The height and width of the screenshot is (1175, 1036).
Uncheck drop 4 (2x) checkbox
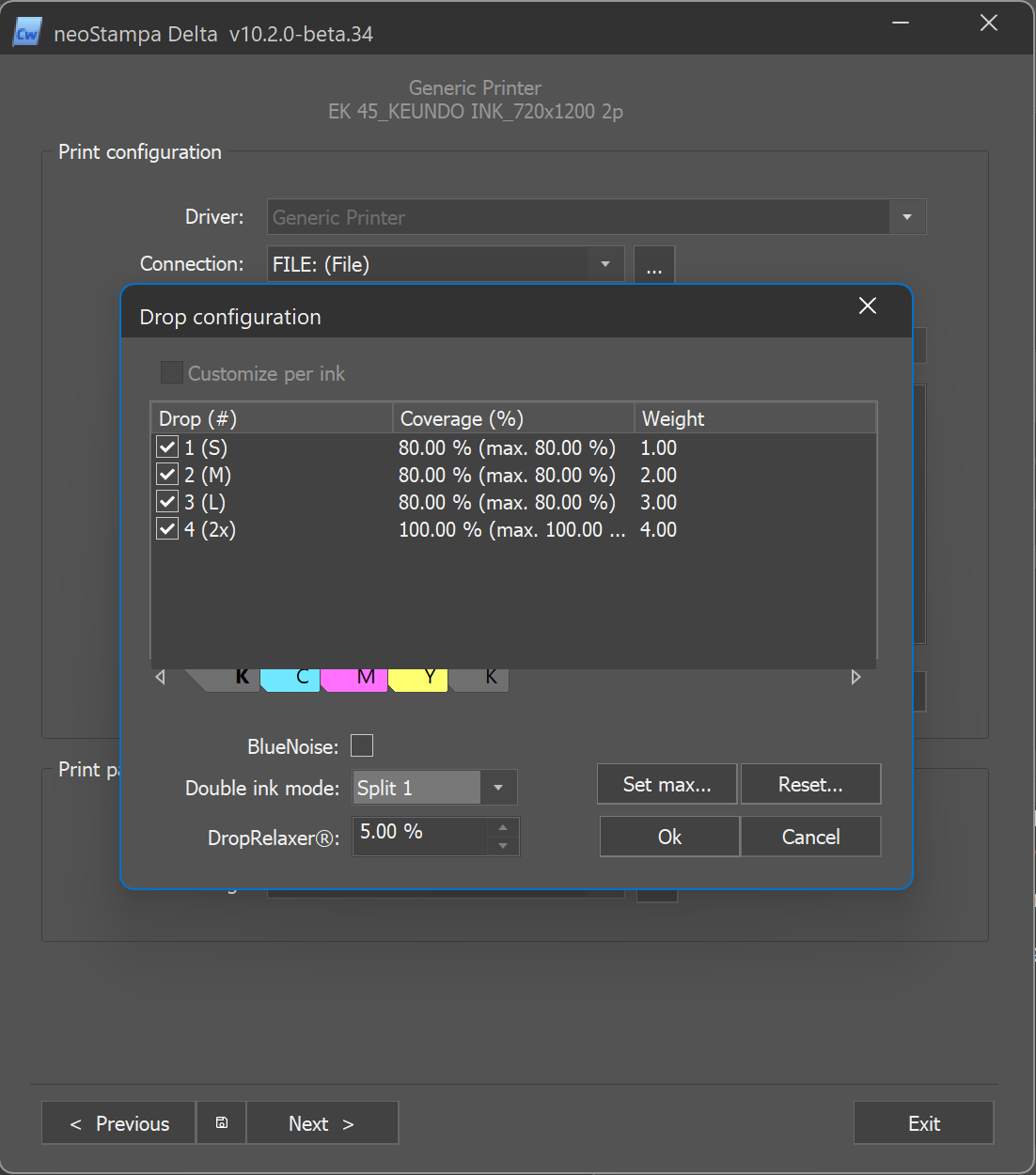point(167,528)
